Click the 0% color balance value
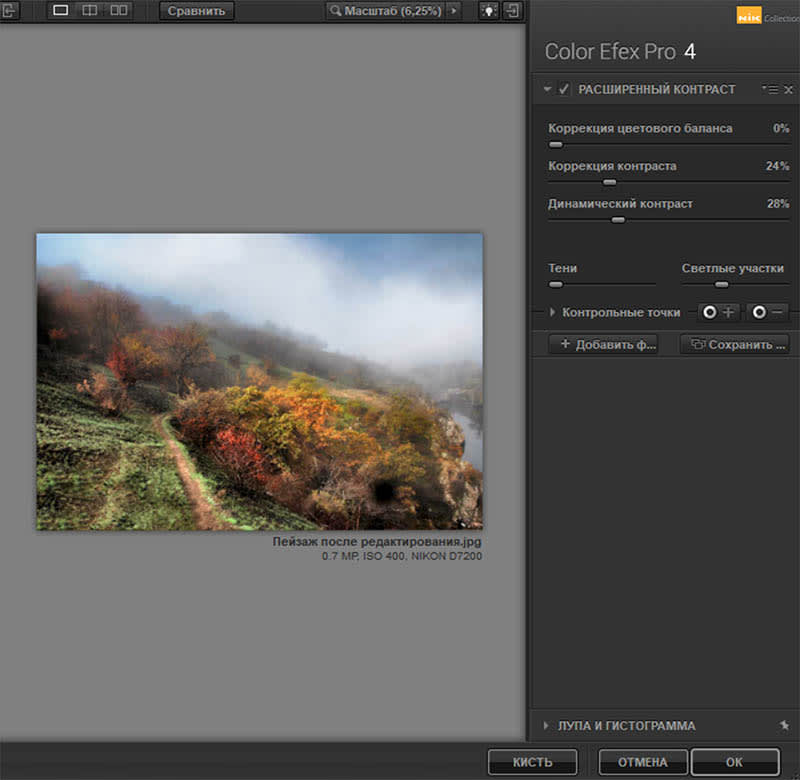 [x=781, y=128]
